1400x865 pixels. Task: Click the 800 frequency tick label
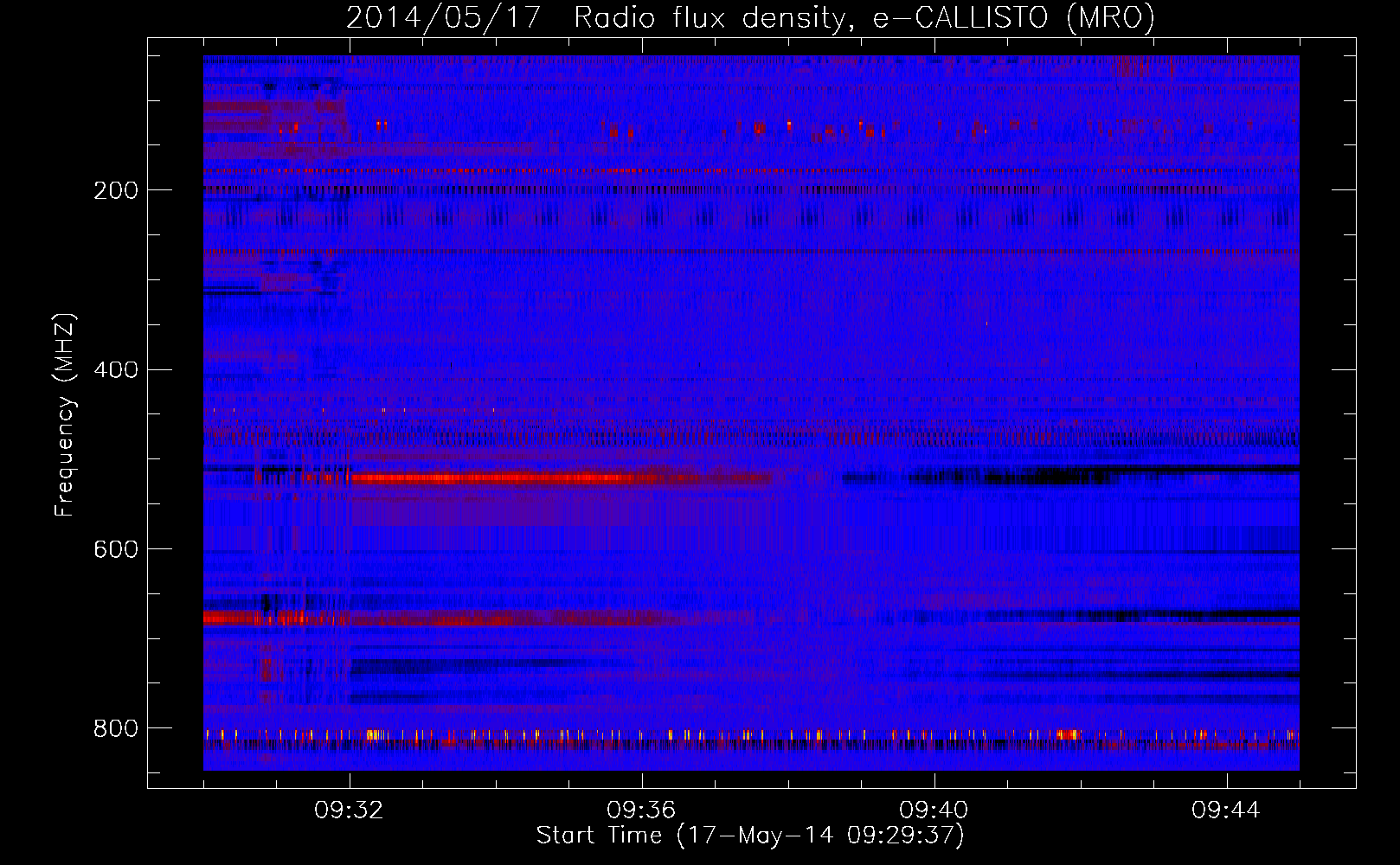[x=115, y=728]
